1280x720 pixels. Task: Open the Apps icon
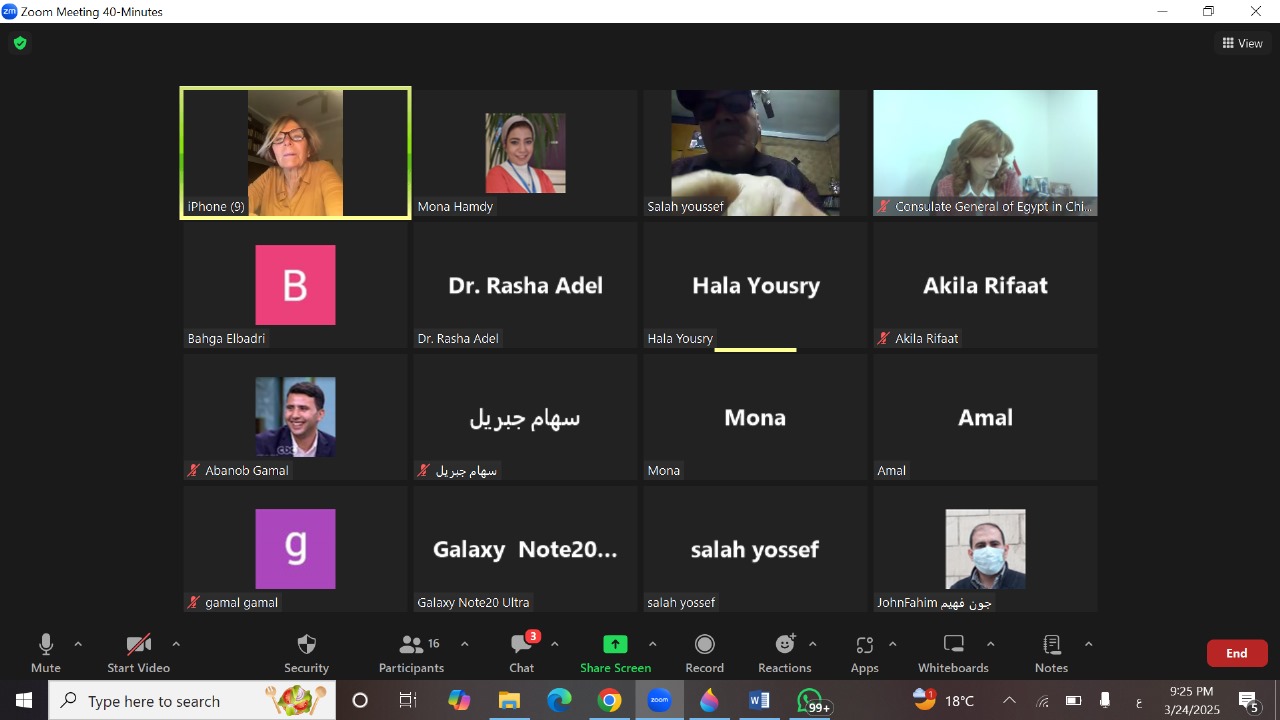pos(864,645)
